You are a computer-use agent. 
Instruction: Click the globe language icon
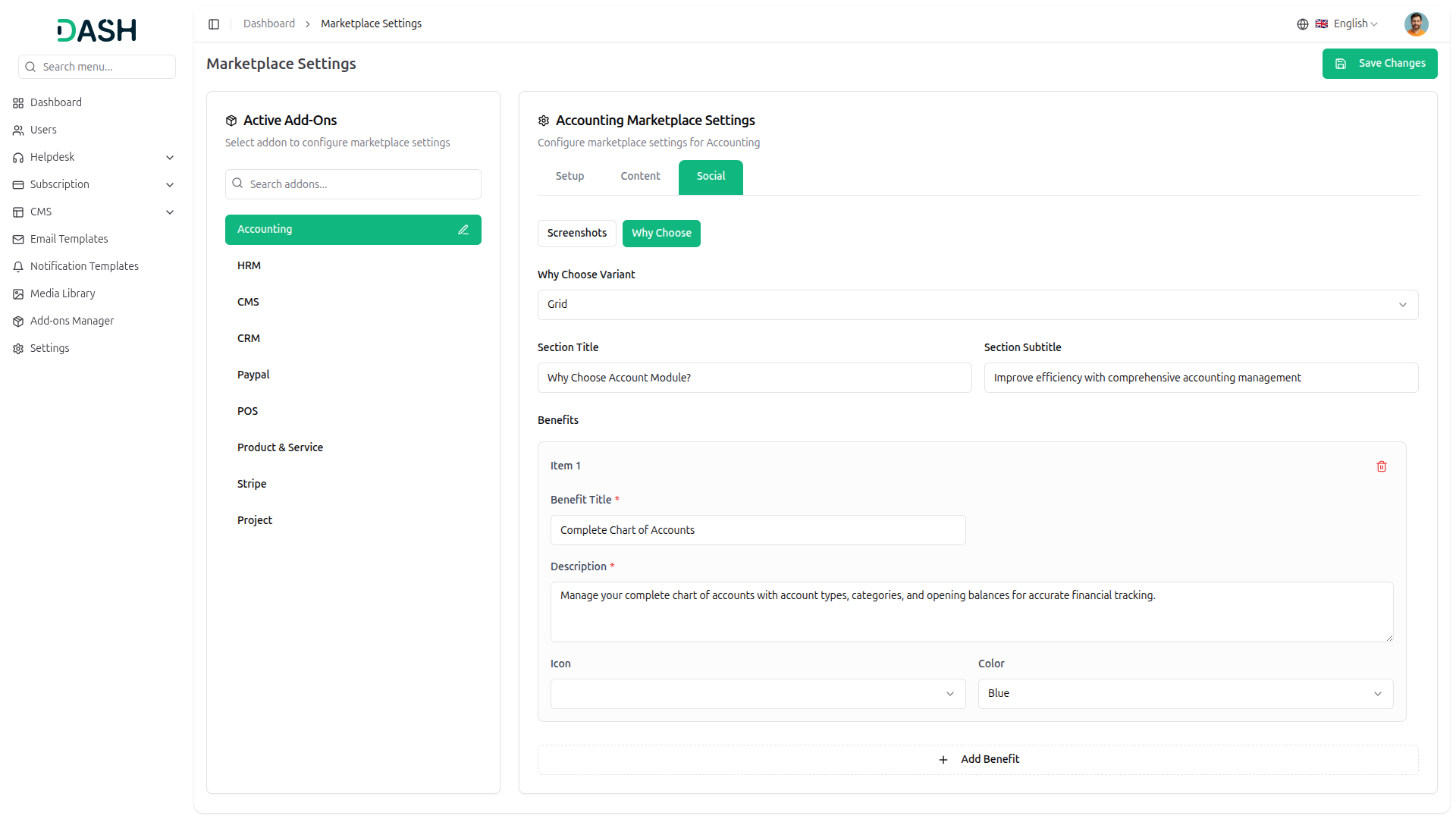[1302, 24]
